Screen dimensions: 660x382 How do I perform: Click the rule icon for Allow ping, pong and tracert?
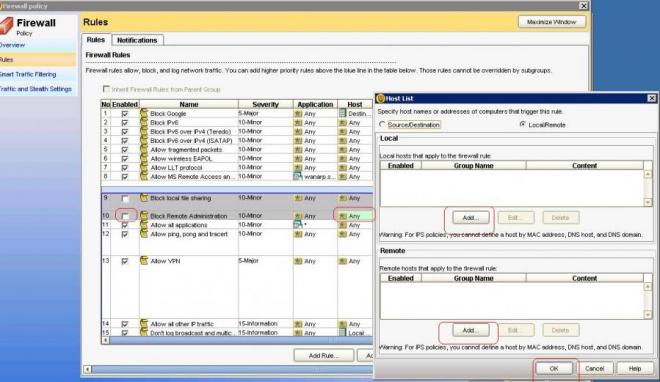[144, 233]
